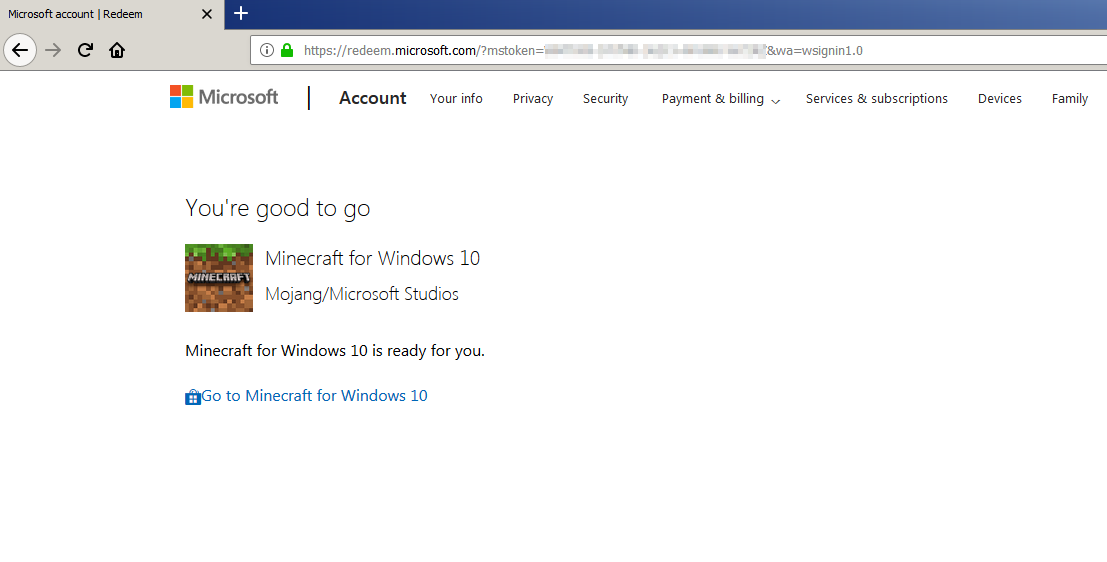
Task: Click the Minecraft game thumbnail
Action: (219, 278)
